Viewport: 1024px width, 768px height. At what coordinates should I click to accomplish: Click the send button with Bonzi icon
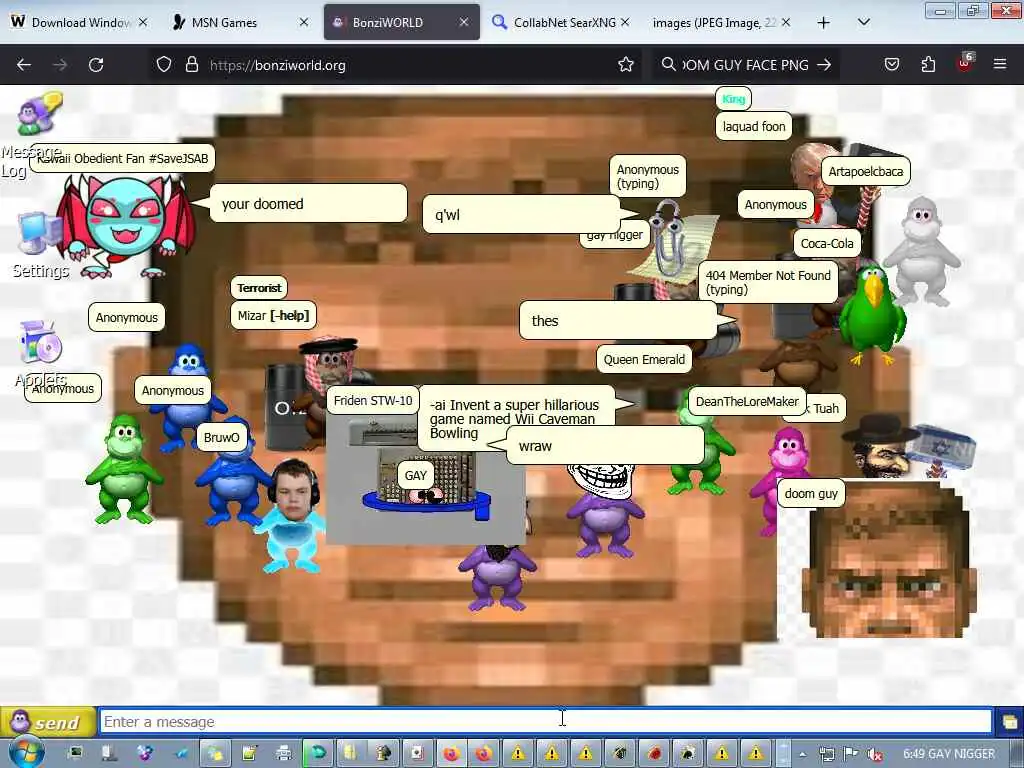pos(47,722)
